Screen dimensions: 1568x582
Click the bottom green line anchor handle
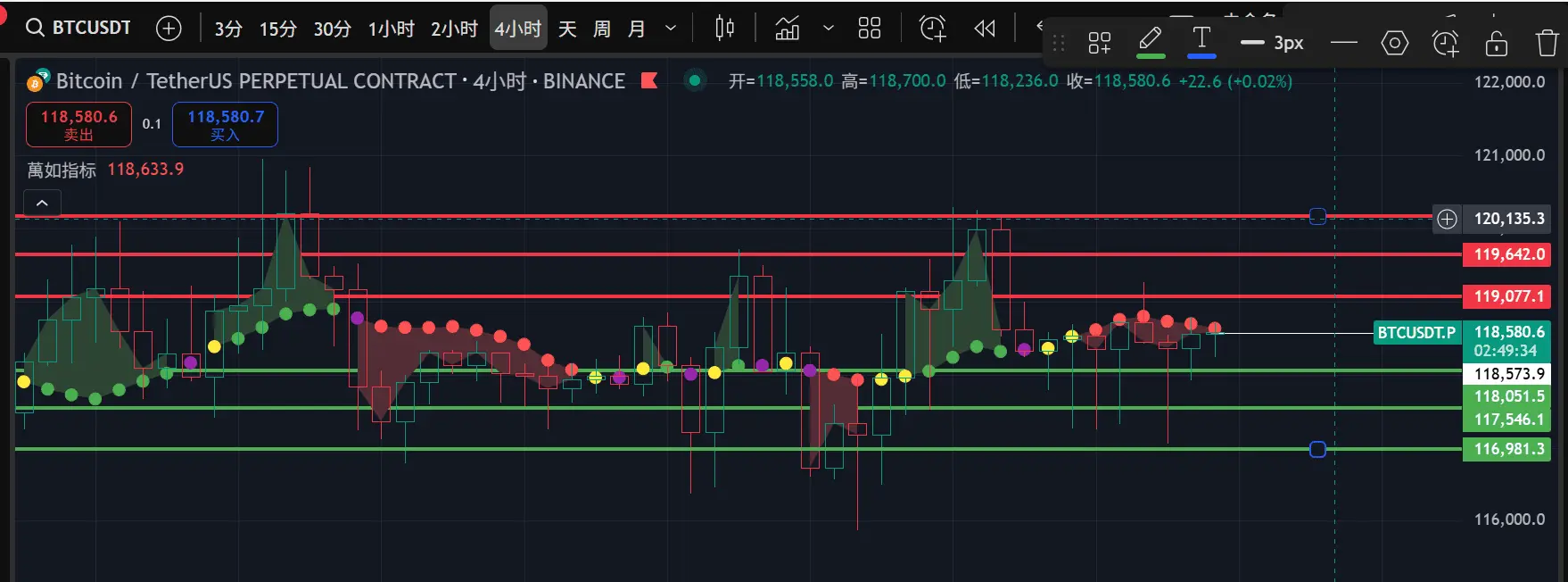coord(1317,449)
